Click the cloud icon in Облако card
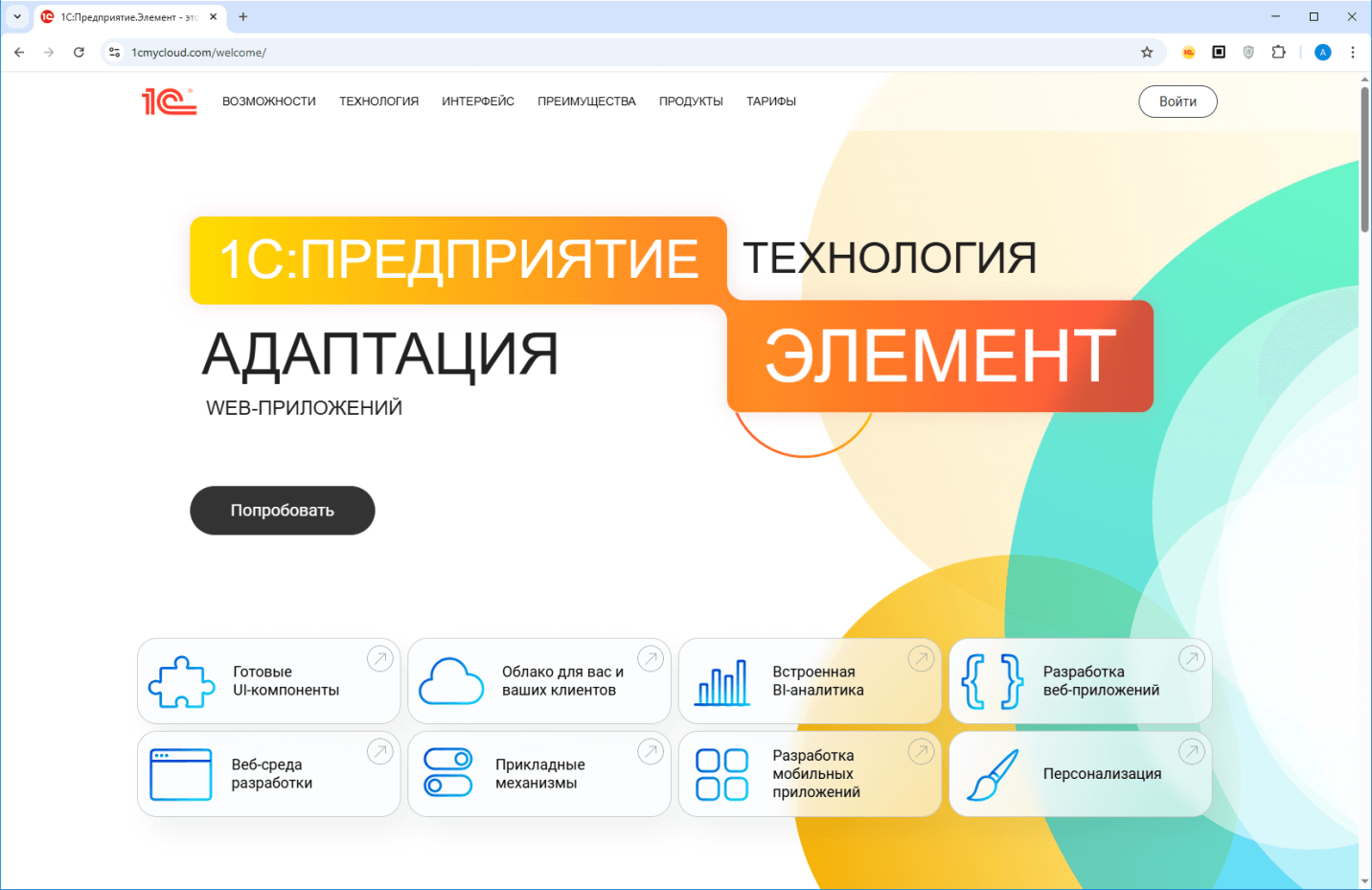The height and width of the screenshot is (890, 1372). pos(451,681)
